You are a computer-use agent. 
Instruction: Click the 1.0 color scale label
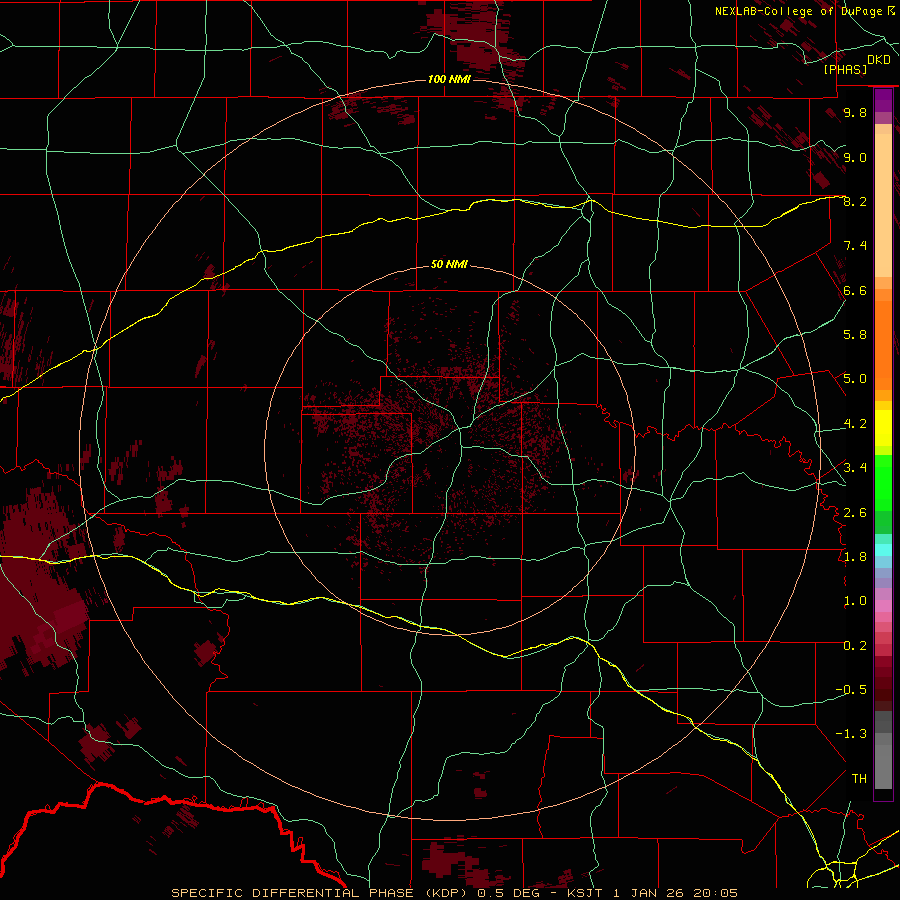click(855, 601)
